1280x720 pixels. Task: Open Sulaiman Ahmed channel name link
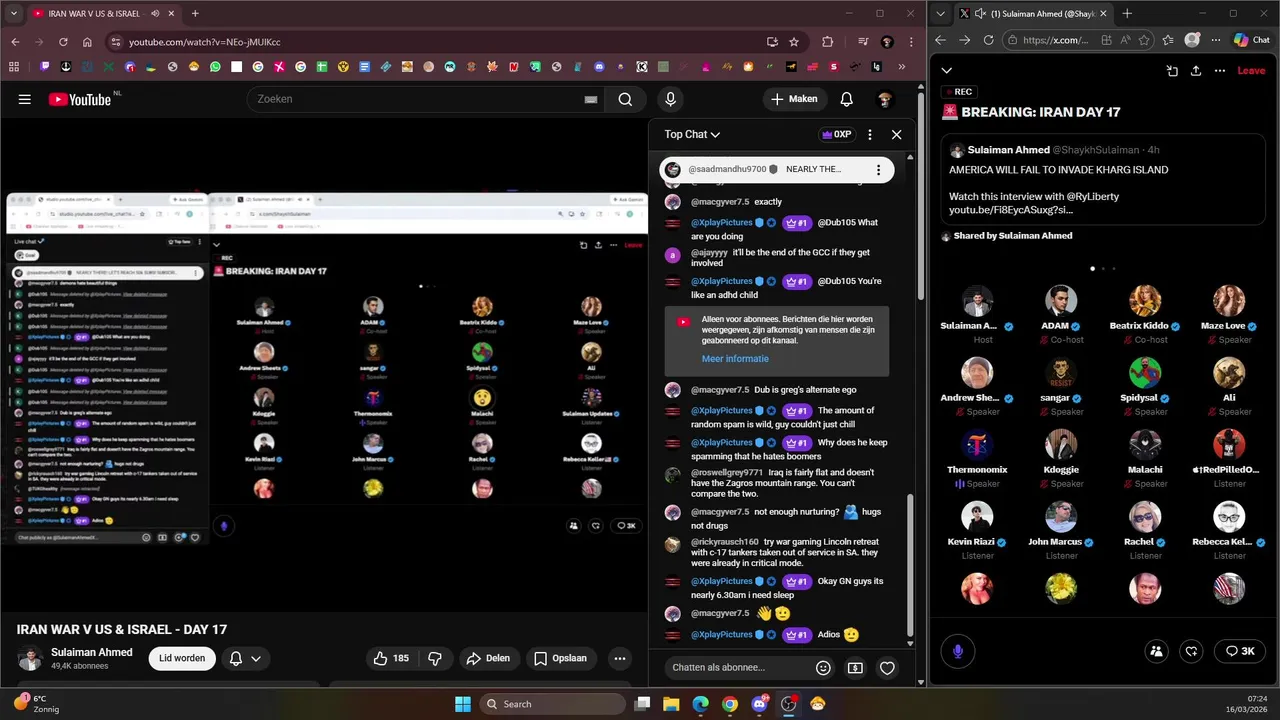pos(92,652)
